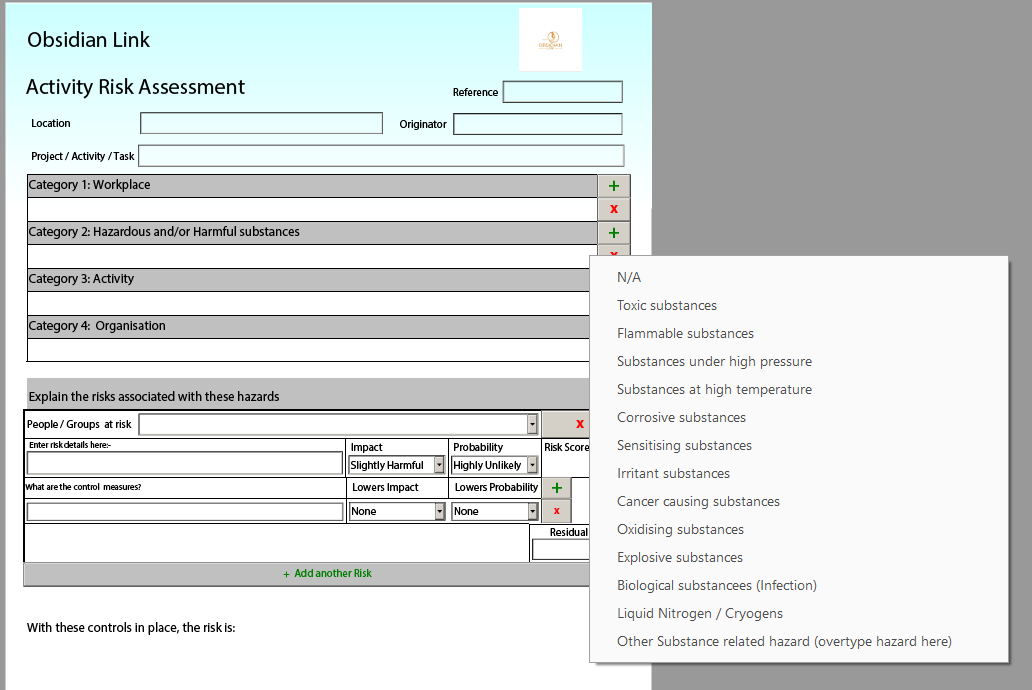This screenshot has width=1032, height=690.
Task: Choose Flammable substances in the popup menu
Action: [x=685, y=333]
